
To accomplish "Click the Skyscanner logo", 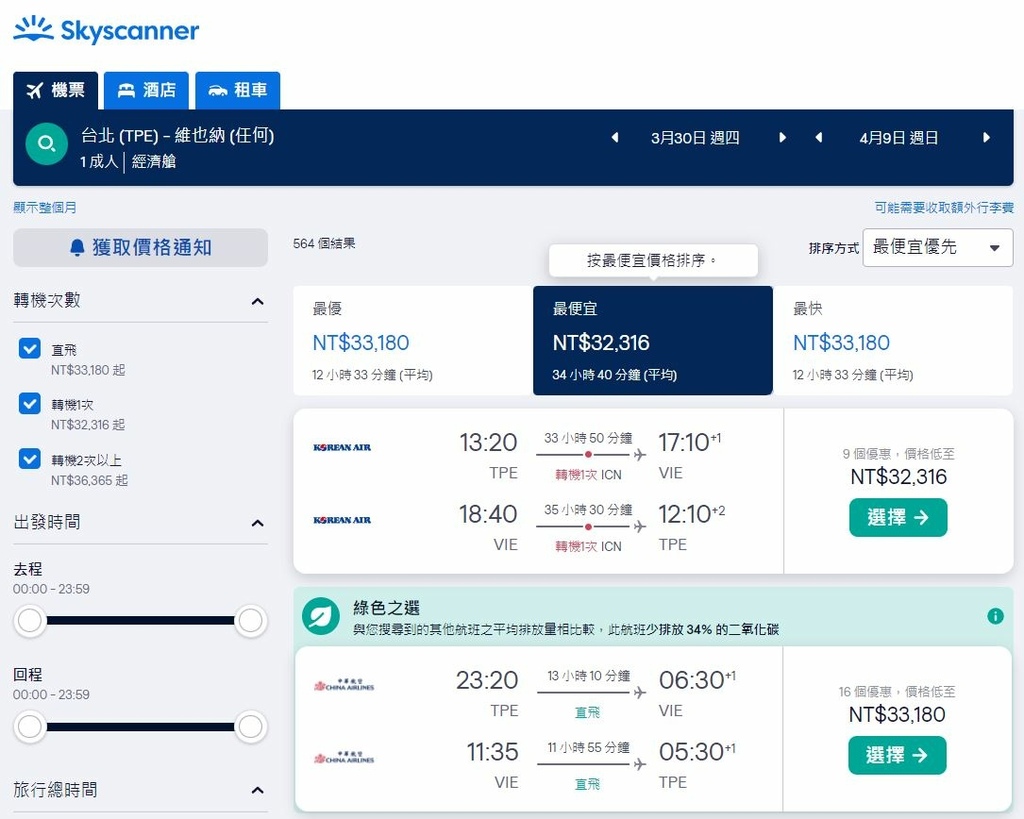I will (106, 30).
